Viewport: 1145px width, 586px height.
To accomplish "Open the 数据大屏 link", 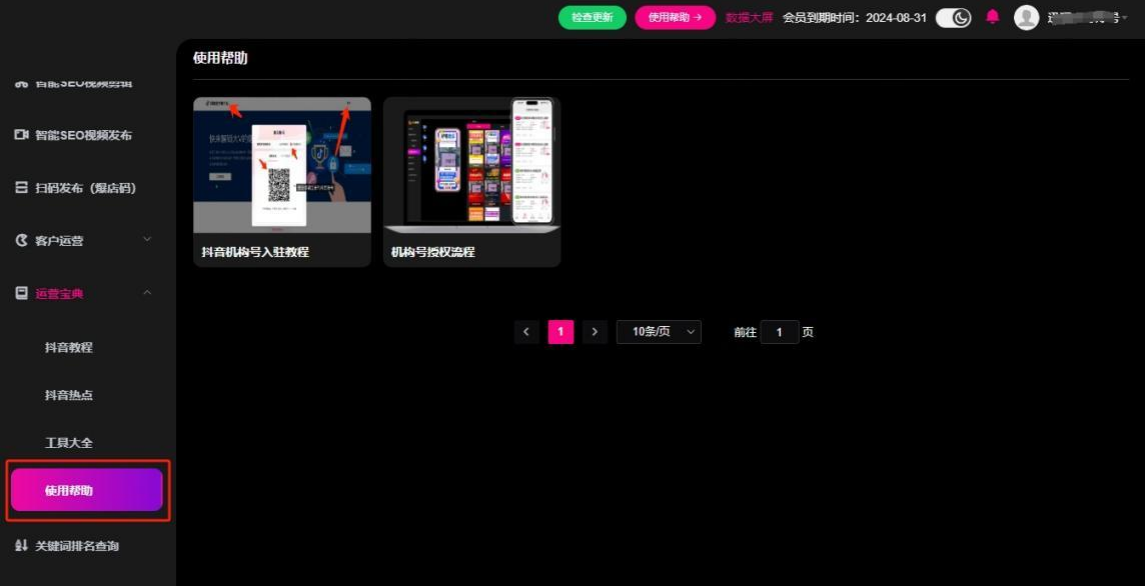I will (749, 17).
